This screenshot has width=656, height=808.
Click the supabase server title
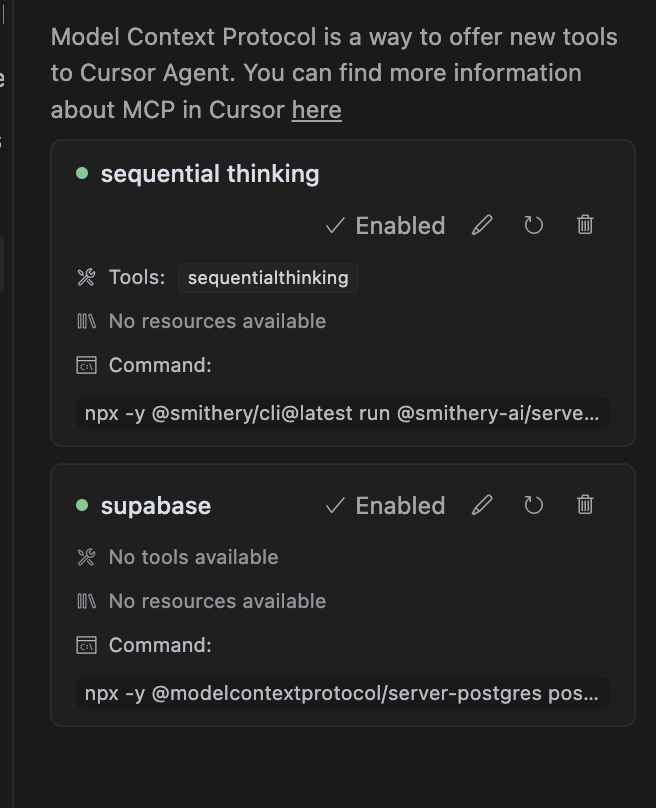156,506
